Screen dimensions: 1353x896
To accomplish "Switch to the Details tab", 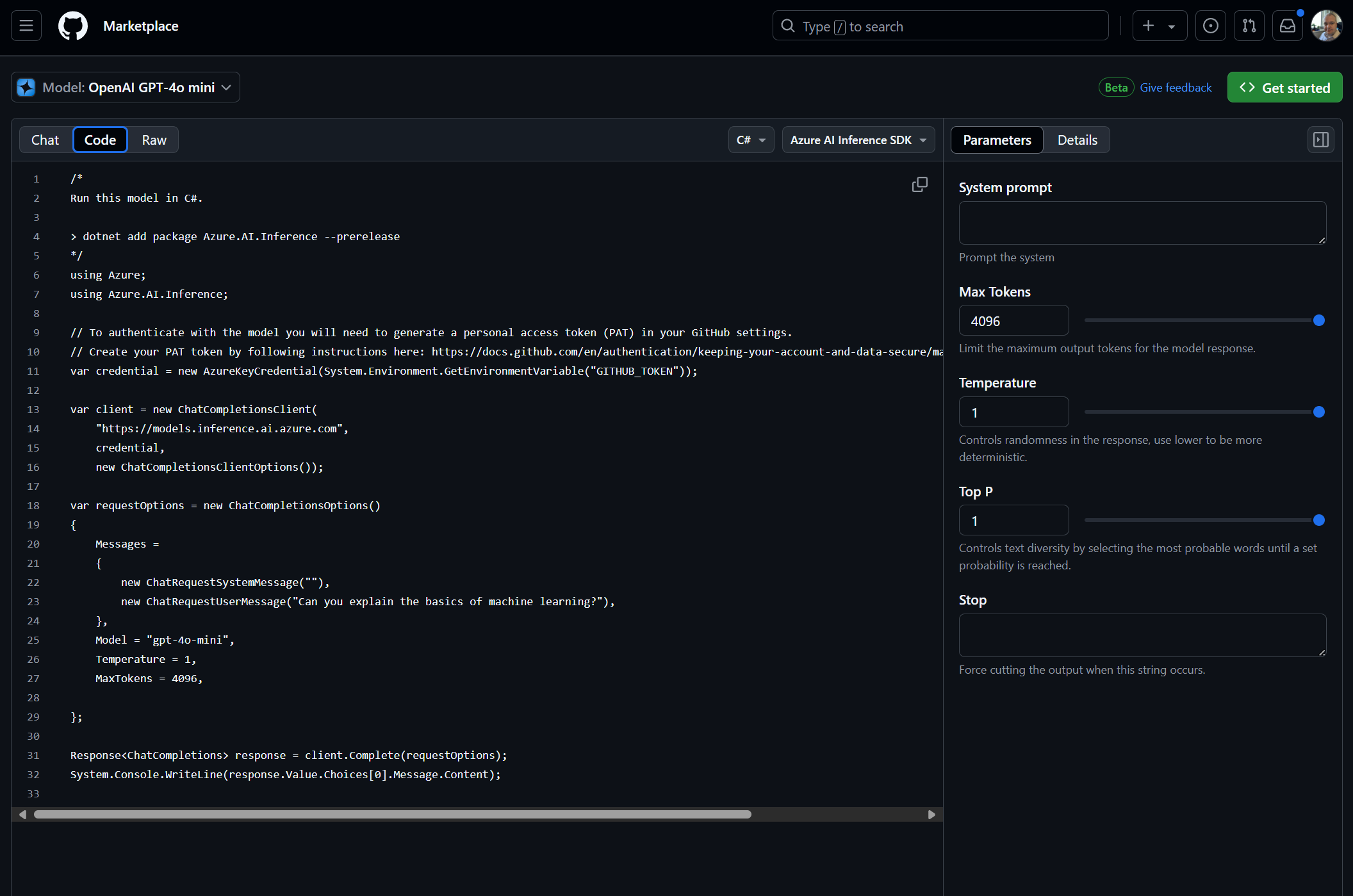I will pos(1077,140).
